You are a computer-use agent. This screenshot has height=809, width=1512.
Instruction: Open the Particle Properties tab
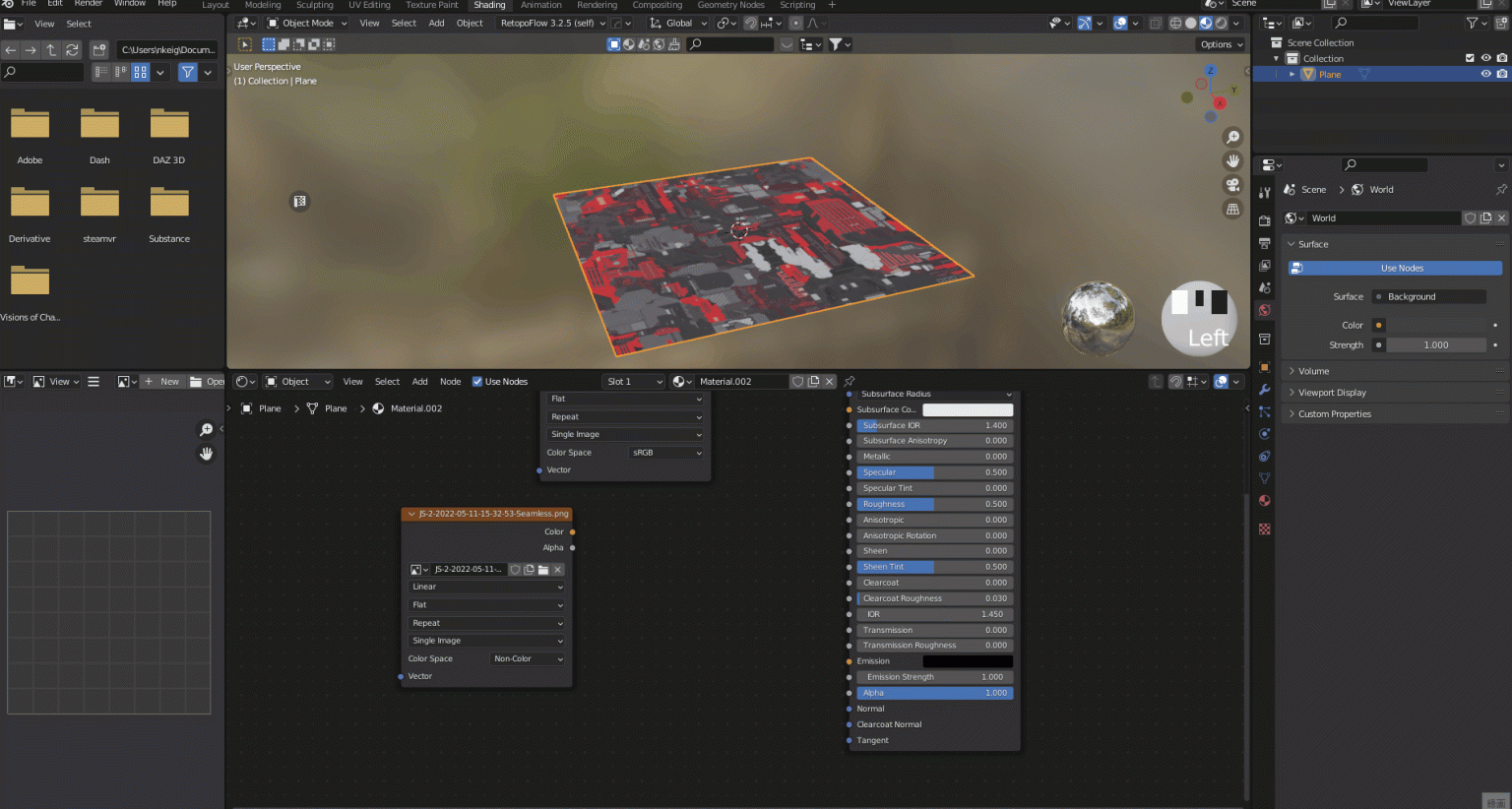coord(1265,411)
